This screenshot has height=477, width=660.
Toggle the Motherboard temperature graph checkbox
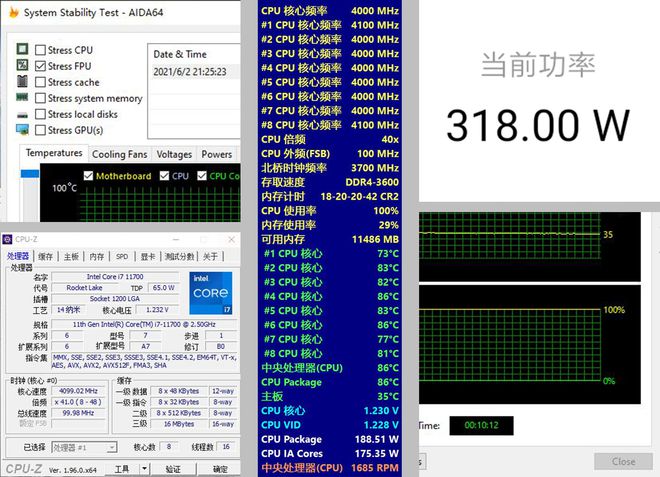tap(88, 176)
